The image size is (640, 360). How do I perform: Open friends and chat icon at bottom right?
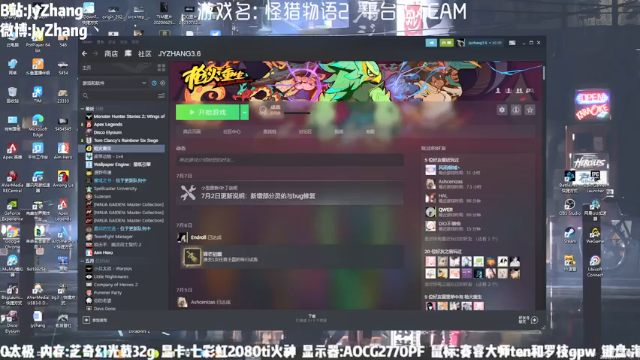(534, 320)
